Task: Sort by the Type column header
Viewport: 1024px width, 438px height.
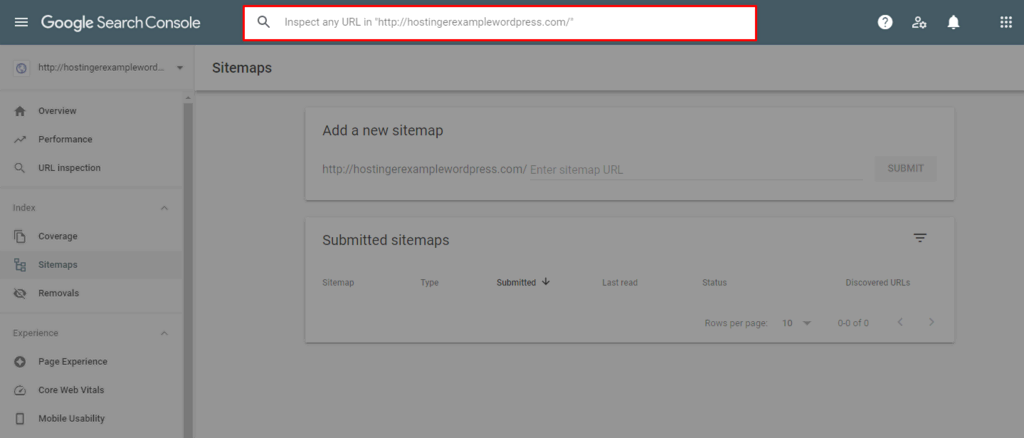Action: pyautogui.click(x=430, y=283)
